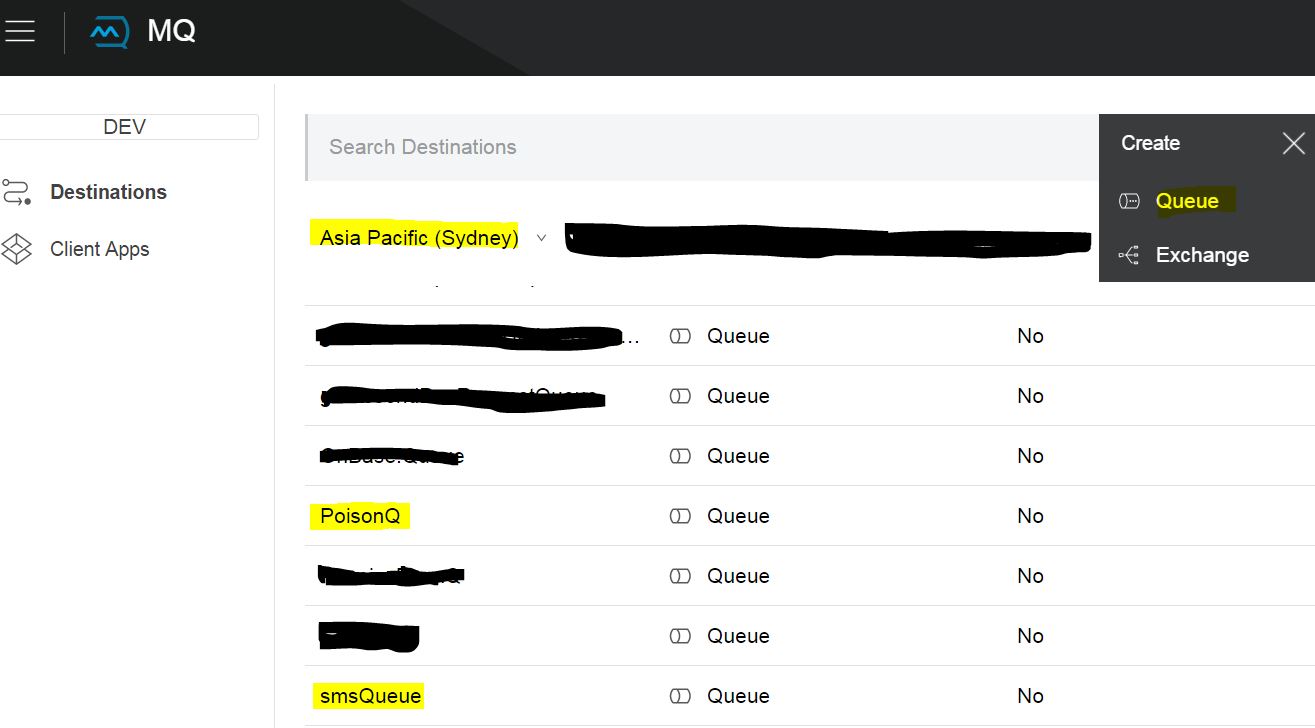This screenshot has height=728, width=1315.
Task: Click the MQ product title
Action: tap(171, 31)
